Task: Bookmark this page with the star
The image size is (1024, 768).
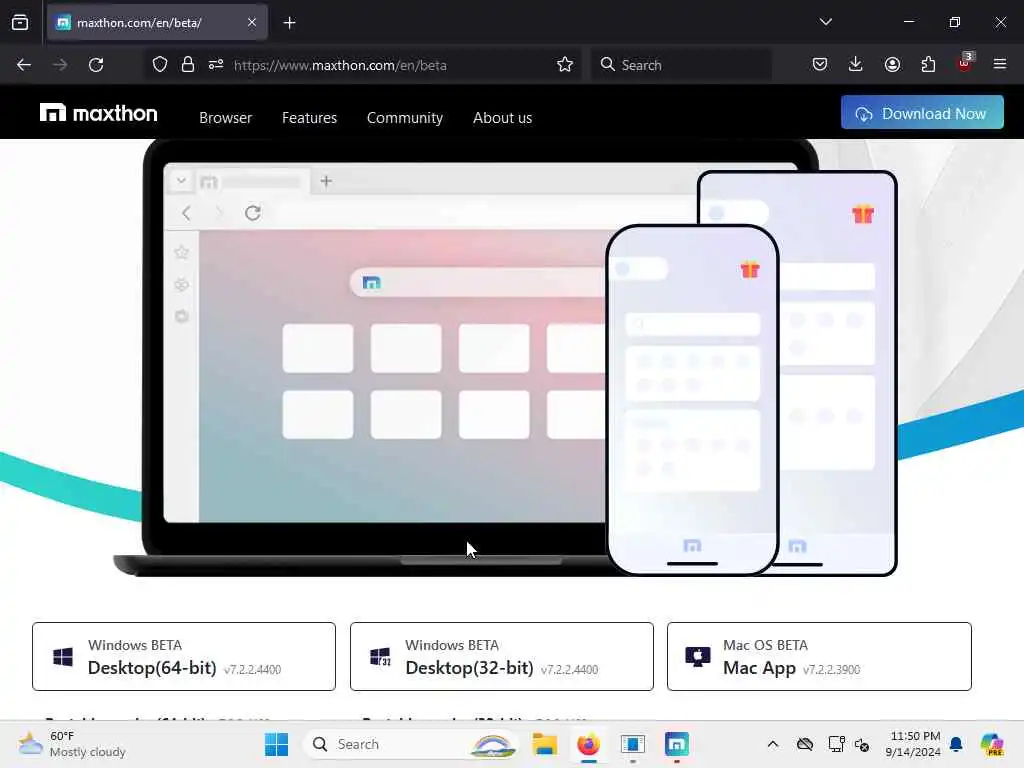Action: click(x=565, y=64)
